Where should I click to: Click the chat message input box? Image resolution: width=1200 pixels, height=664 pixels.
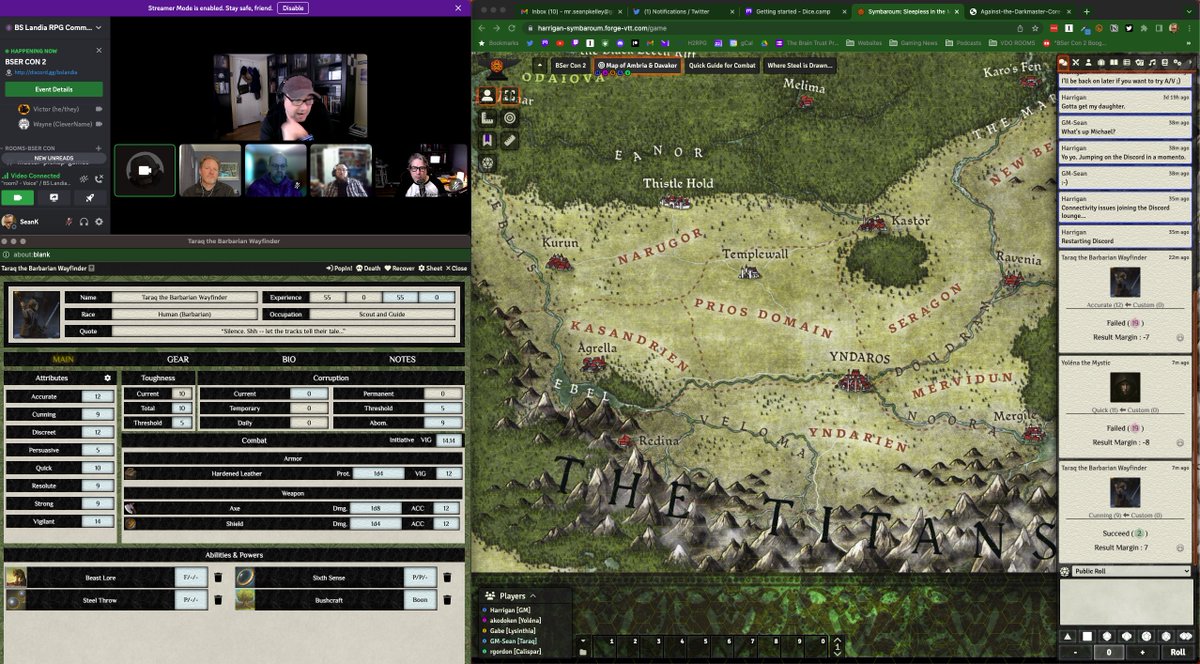1126,603
